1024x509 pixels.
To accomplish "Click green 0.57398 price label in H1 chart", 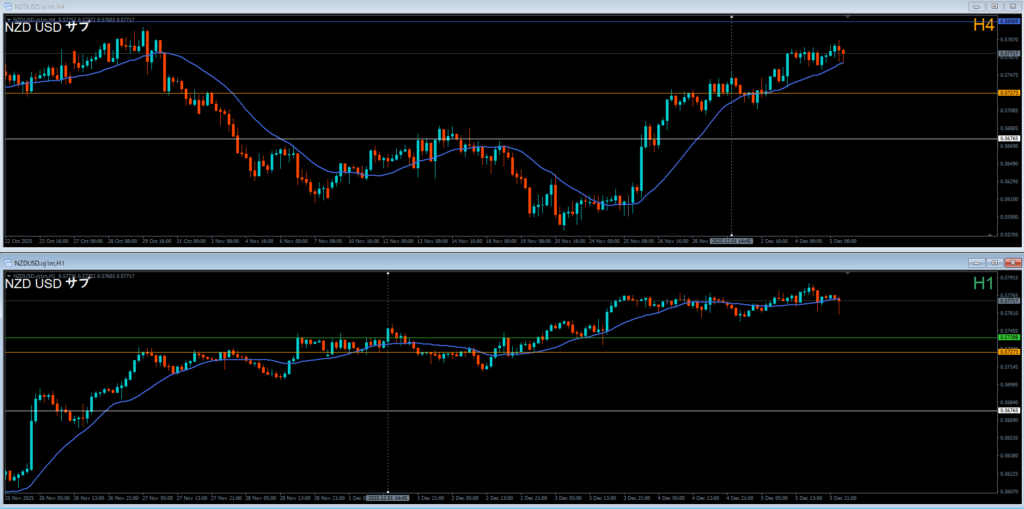I will (x=1008, y=338).
